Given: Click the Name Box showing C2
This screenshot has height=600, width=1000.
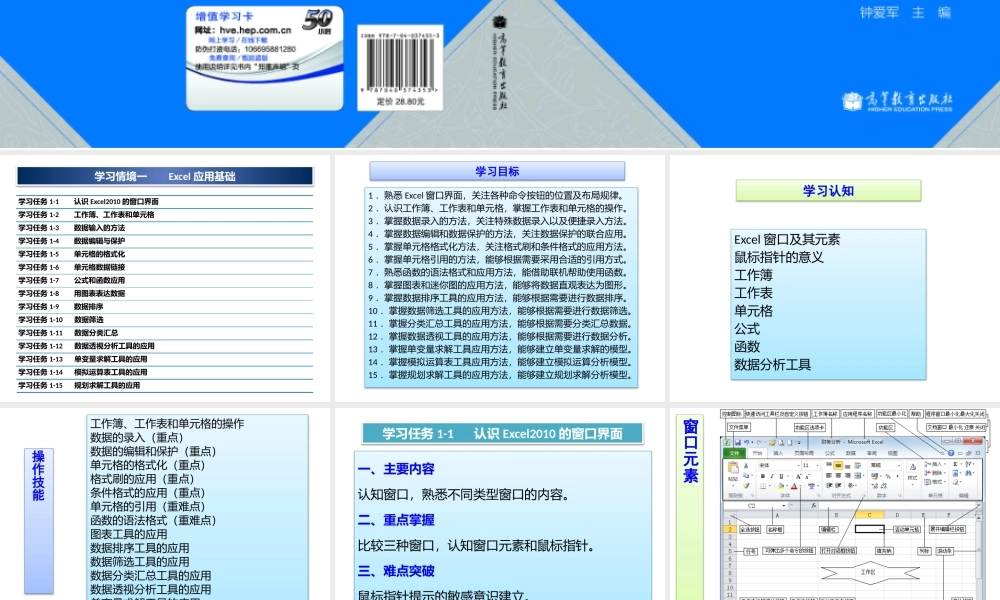Looking at the screenshot, I should (x=751, y=505).
